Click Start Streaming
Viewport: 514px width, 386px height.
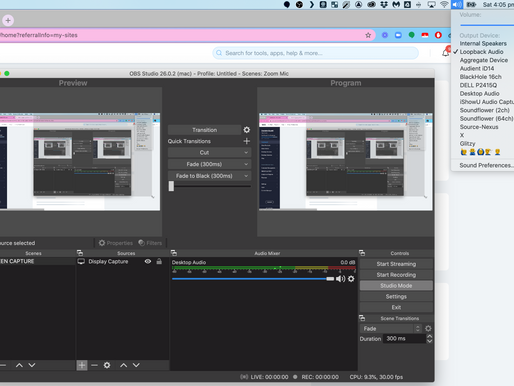pyautogui.click(x=396, y=264)
